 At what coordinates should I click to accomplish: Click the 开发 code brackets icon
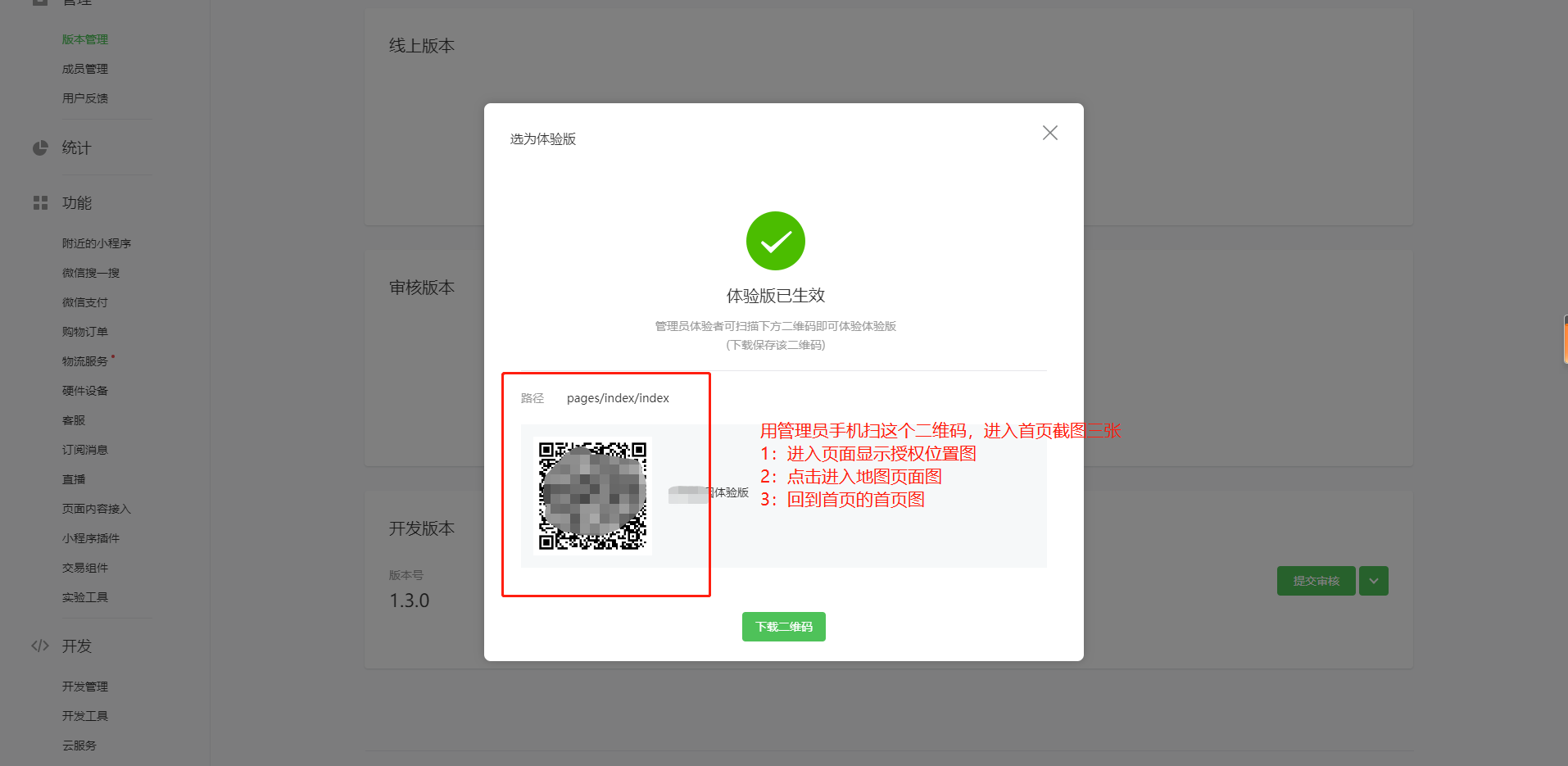tap(40, 646)
